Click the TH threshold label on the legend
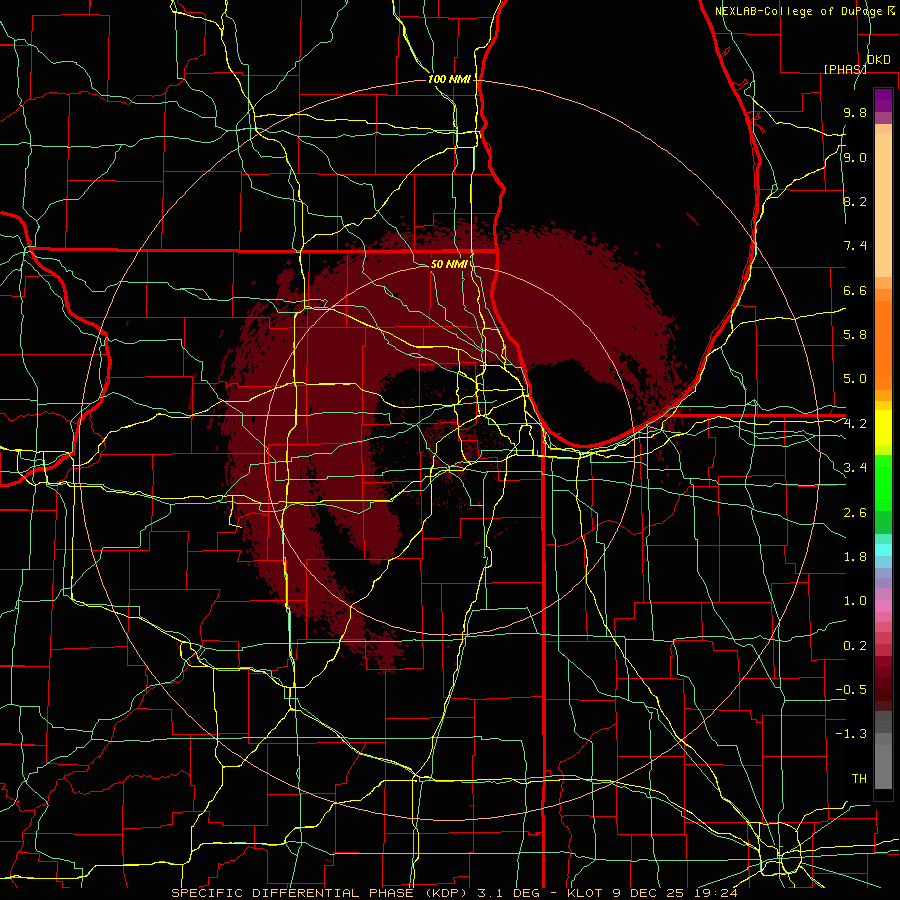The height and width of the screenshot is (900, 900). coord(859,779)
